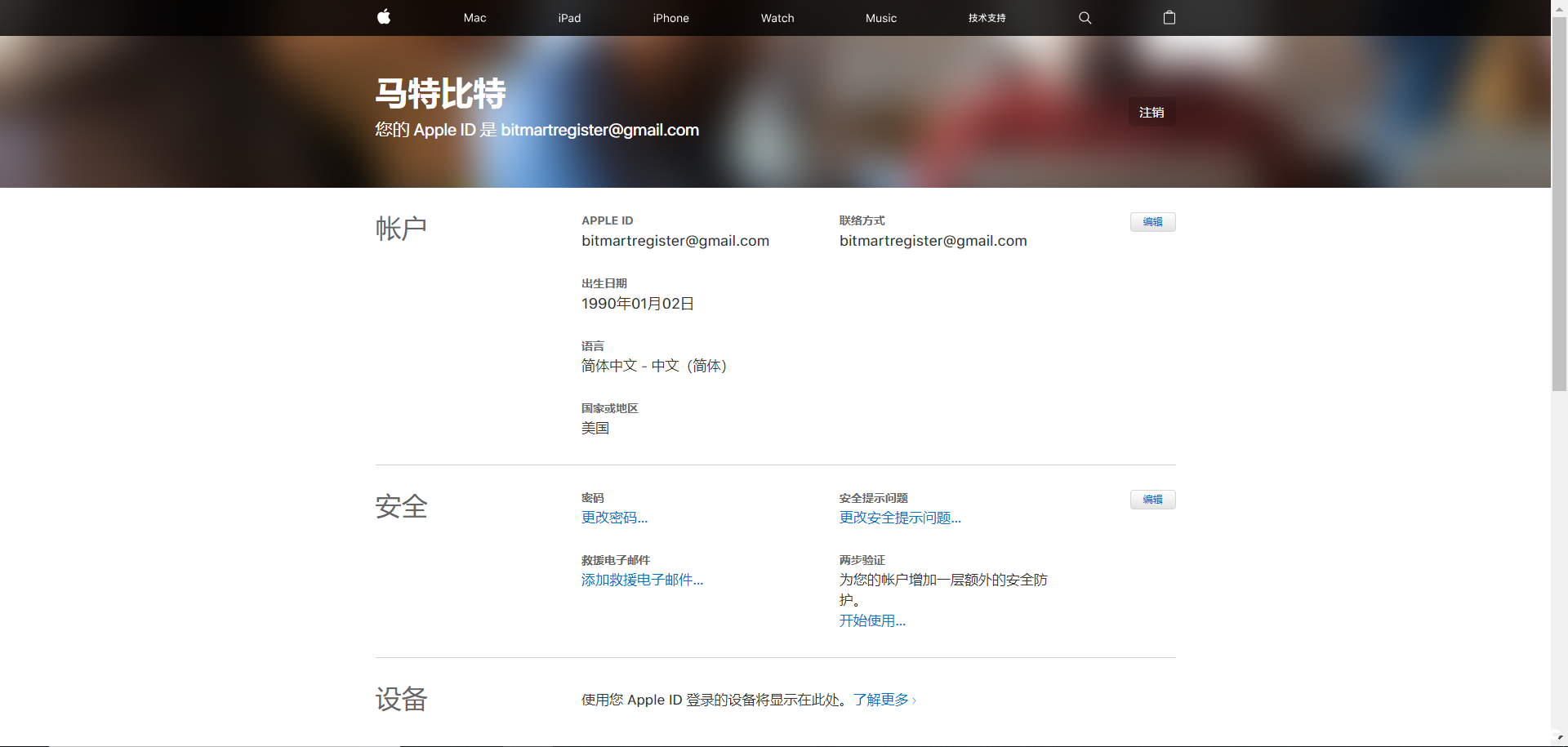1568x747 pixels.
Task: Select iPhone in the navigation bar
Action: [x=670, y=18]
